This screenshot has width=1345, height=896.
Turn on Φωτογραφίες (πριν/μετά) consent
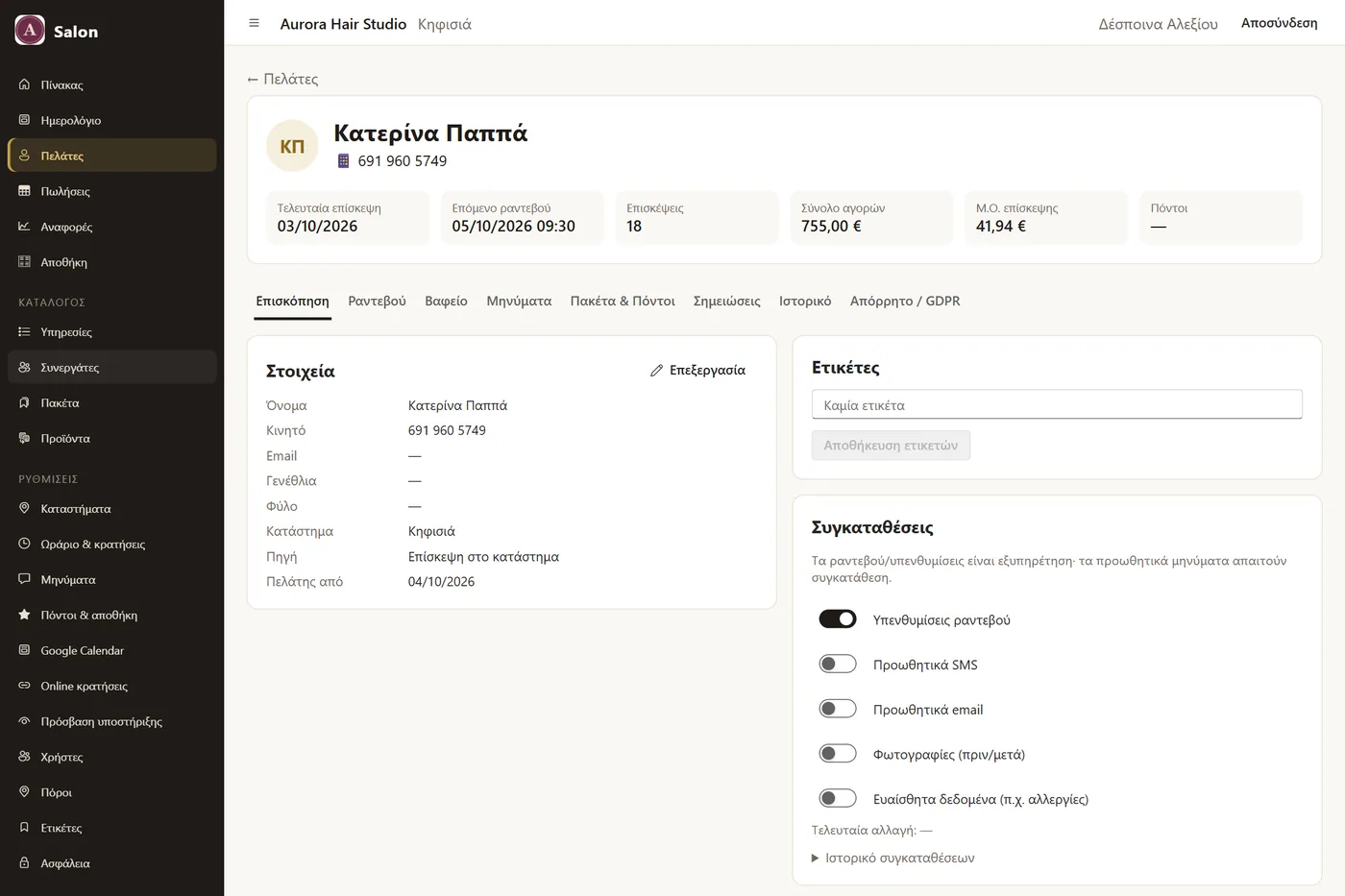[838, 754]
